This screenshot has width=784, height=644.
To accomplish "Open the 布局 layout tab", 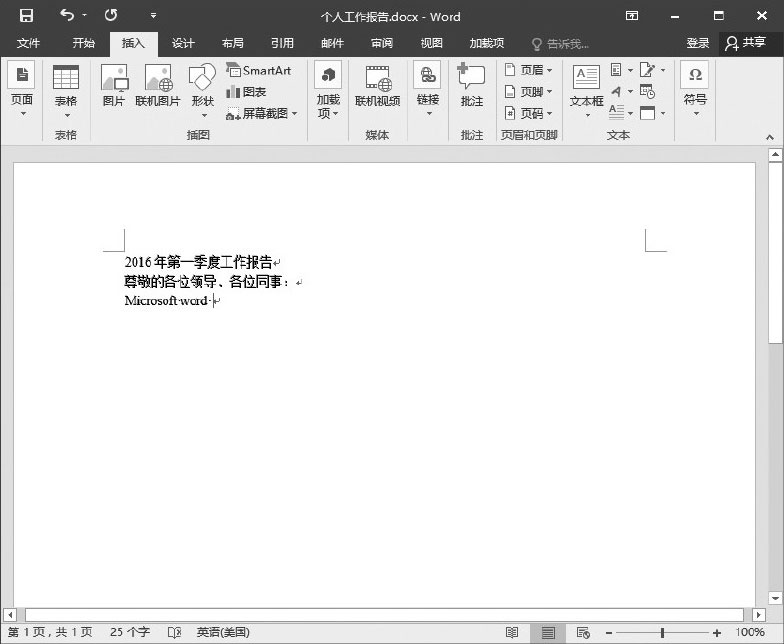I will tap(232, 43).
